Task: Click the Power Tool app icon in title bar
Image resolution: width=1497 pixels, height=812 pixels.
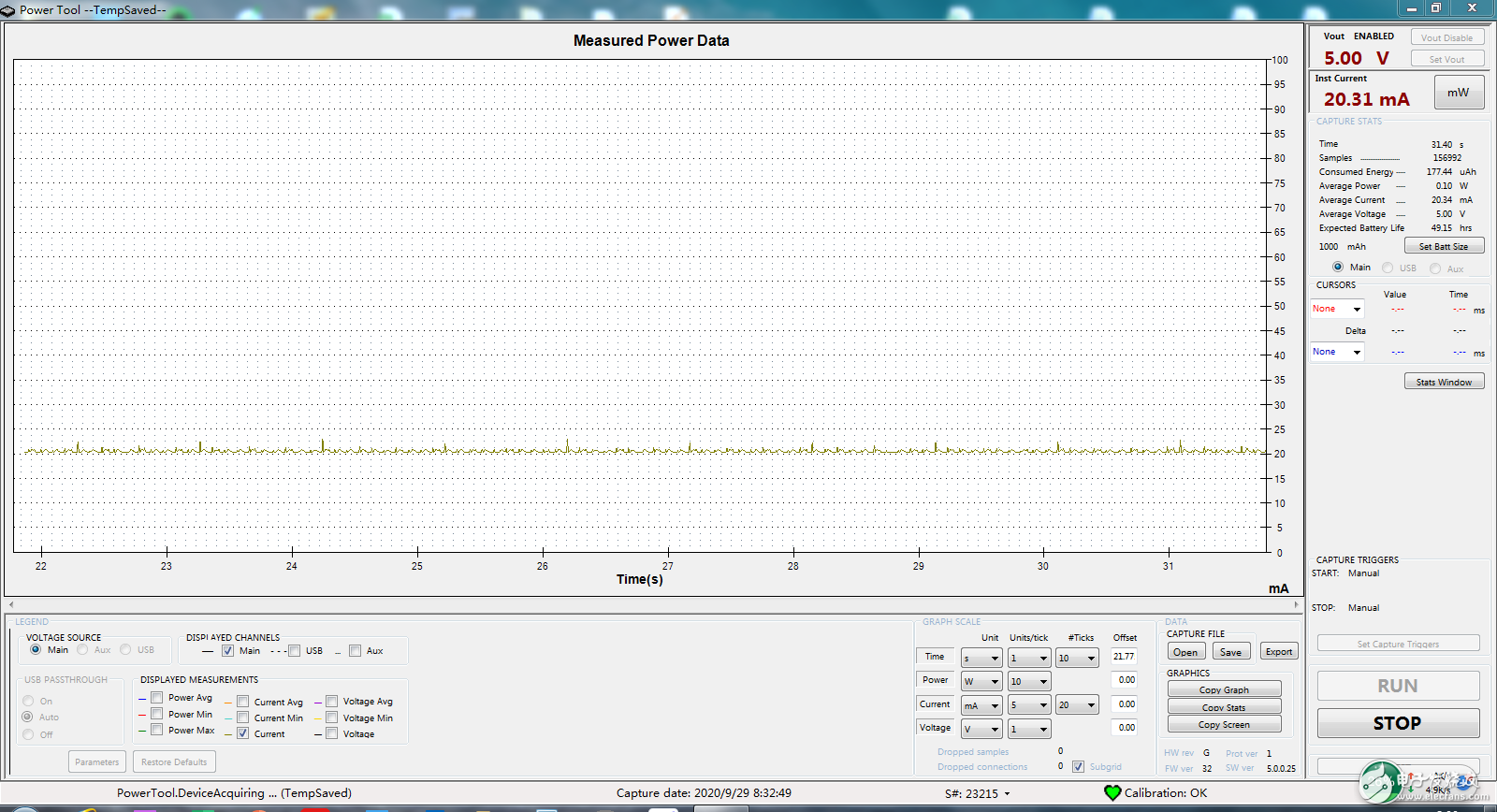Action: (8, 10)
